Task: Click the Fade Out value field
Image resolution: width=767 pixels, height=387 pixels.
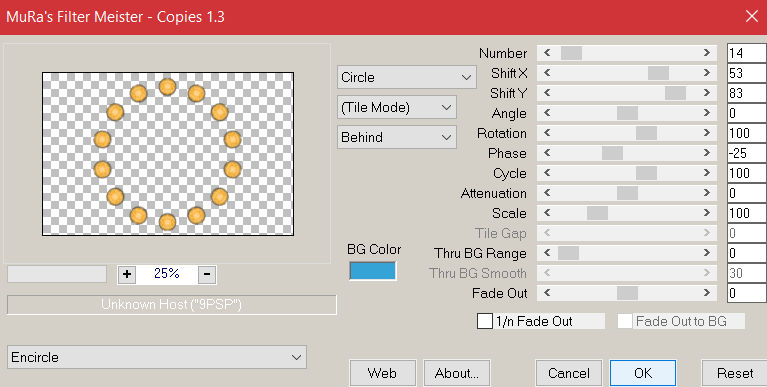Action: point(747,293)
